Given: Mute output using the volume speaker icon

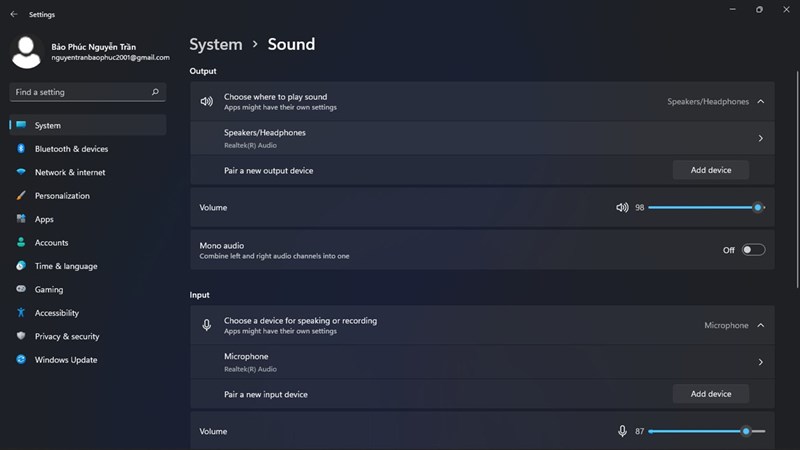Looking at the screenshot, I should point(622,208).
